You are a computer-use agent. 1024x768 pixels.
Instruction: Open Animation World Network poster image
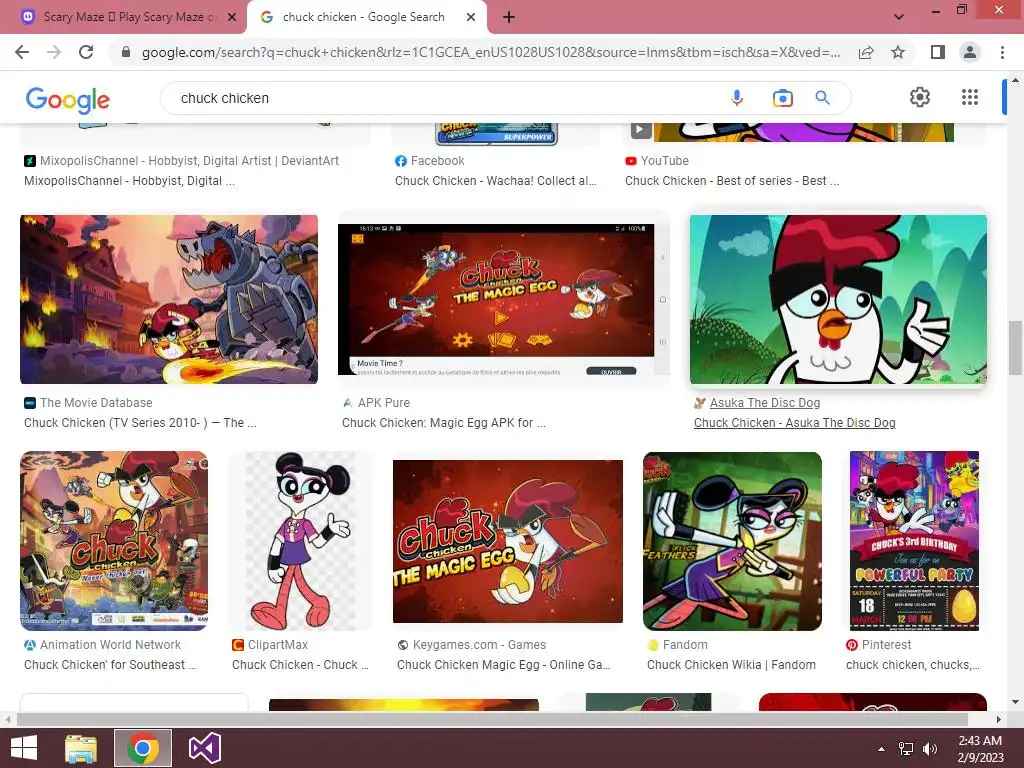(114, 541)
